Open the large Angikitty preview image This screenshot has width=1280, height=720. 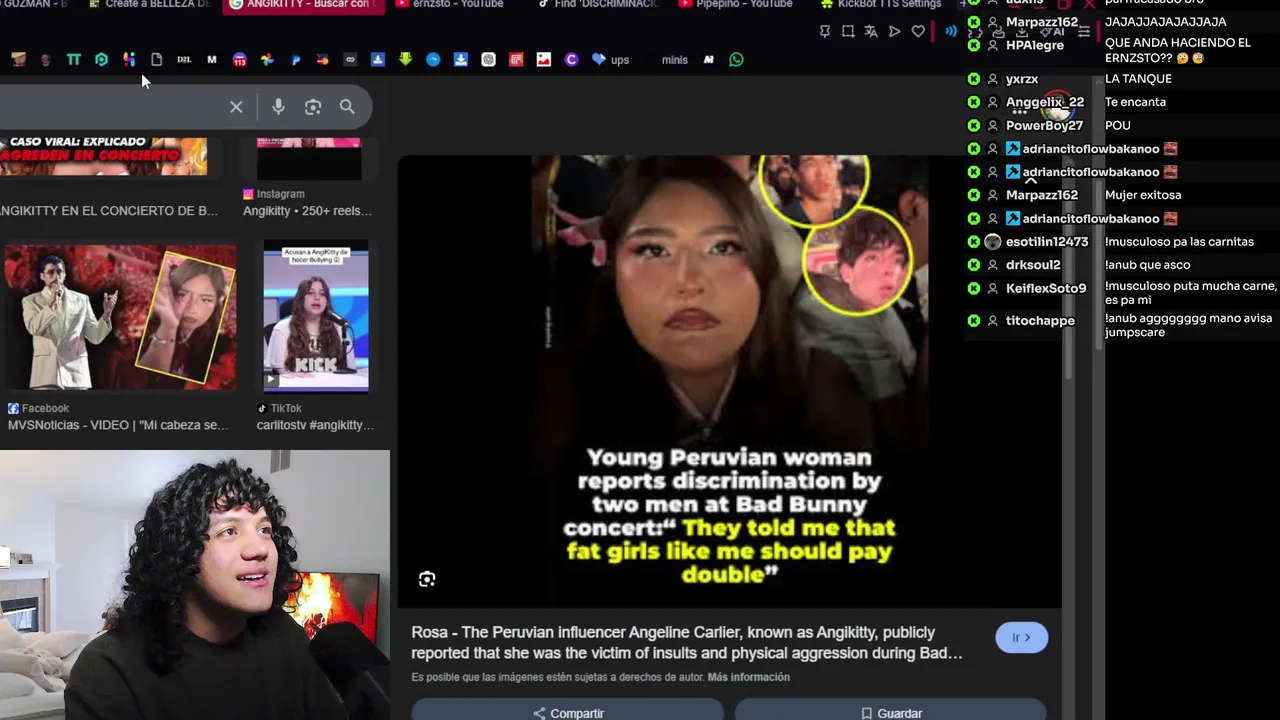[x=730, y=382]
